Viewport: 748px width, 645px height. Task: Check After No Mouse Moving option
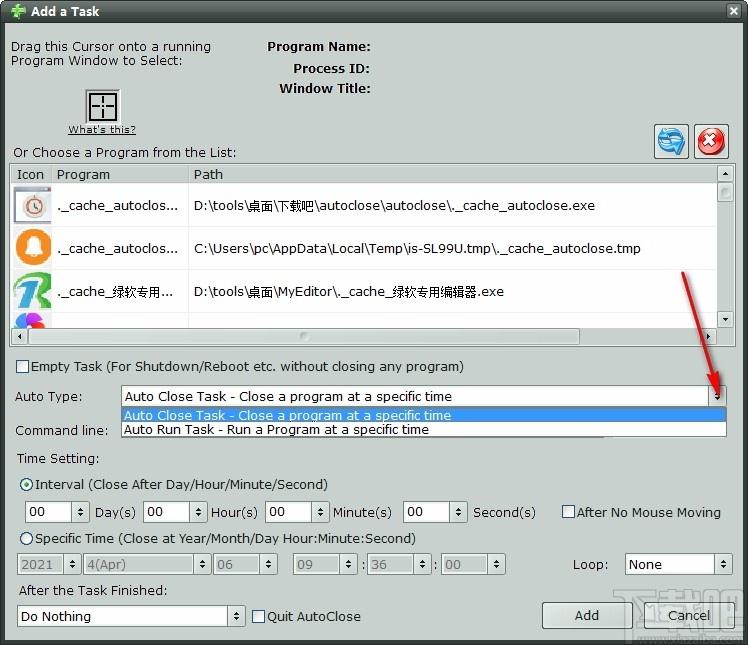tap(568, 512)
